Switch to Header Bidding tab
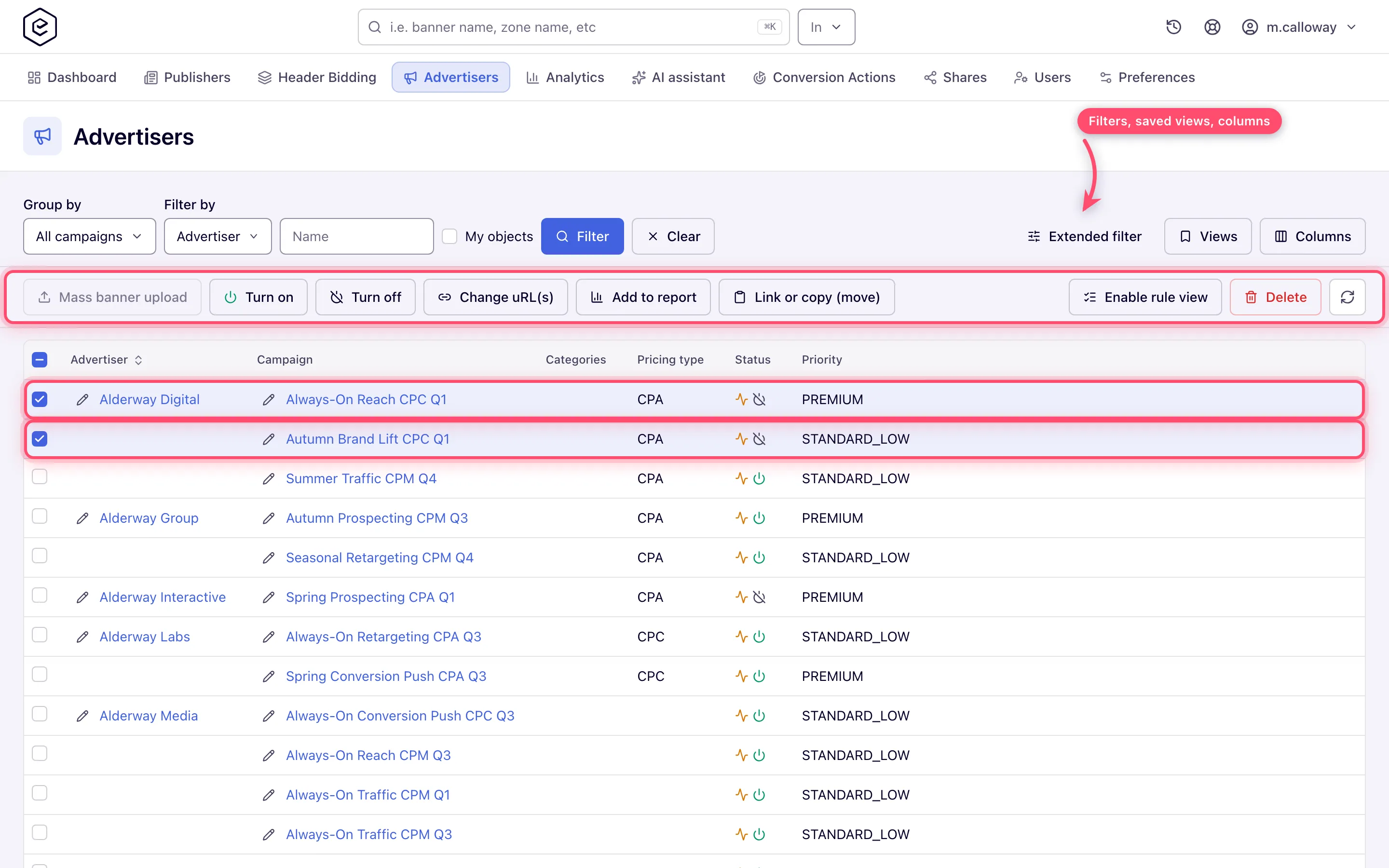The width and height of the screenshot is (1389, 868). point(317,78)
